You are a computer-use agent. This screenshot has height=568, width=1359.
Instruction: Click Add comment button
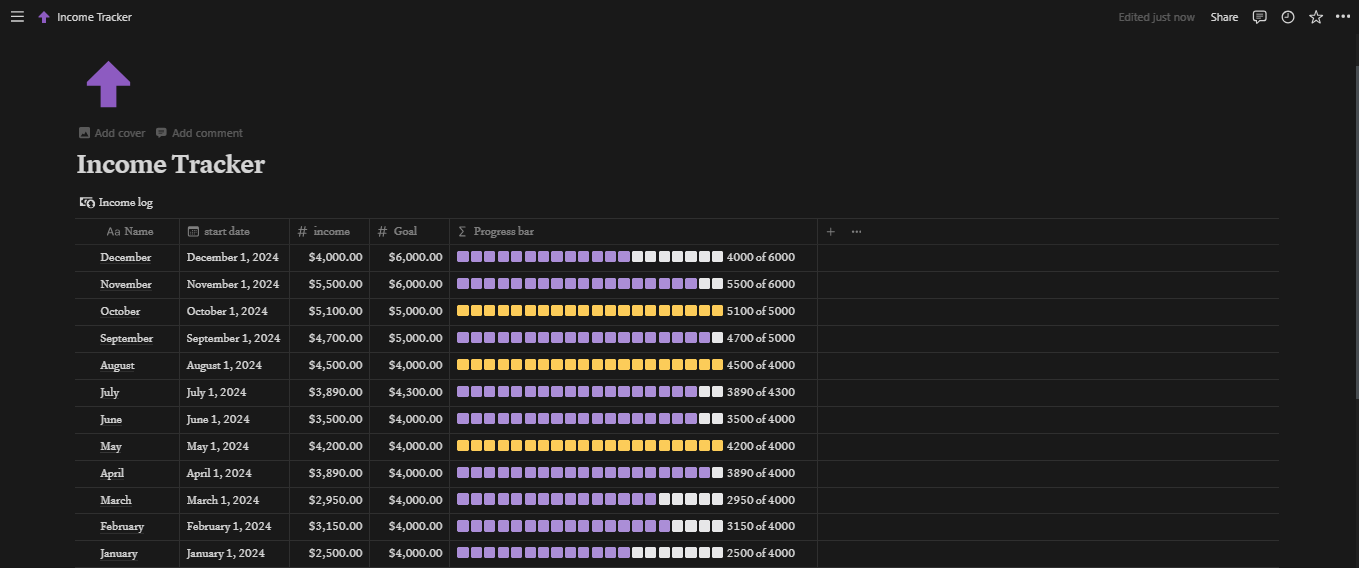tap(199, 133)
